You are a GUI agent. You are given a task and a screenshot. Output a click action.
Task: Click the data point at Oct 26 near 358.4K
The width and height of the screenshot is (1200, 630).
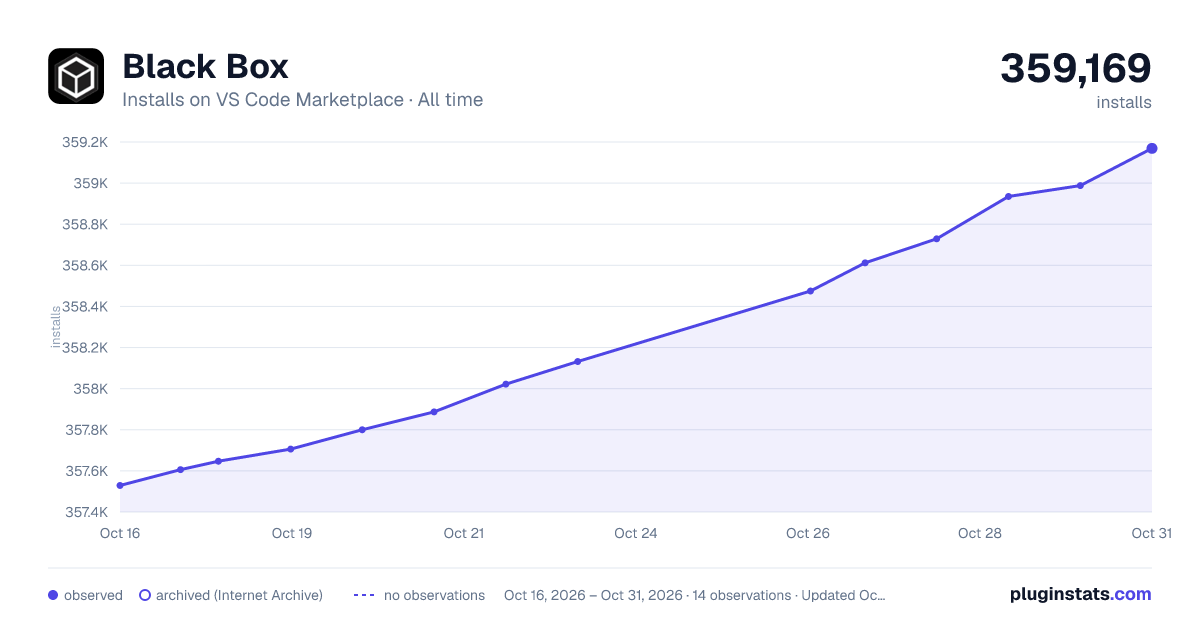tap(810, 291)
